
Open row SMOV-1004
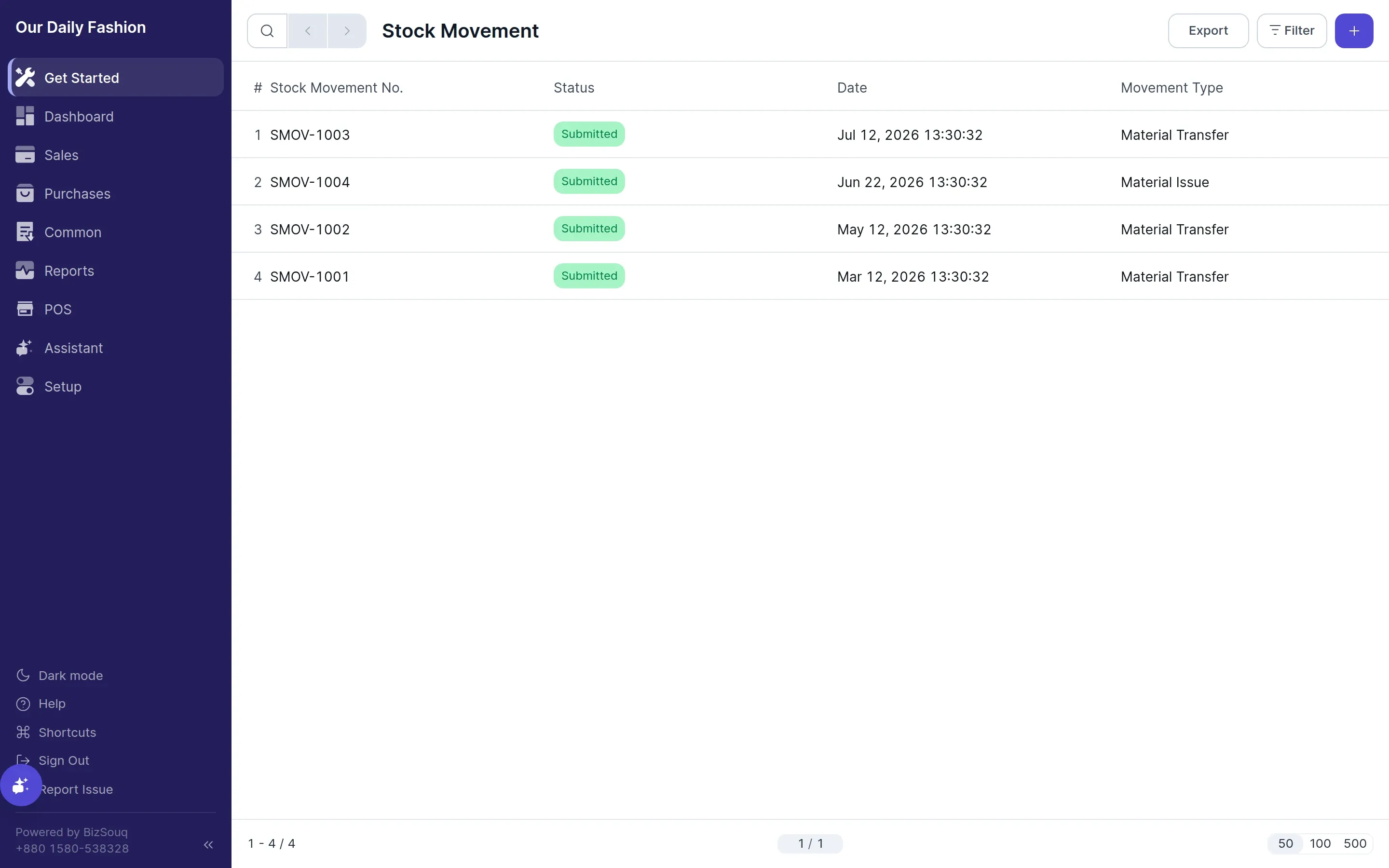click(x=810, y=182)
